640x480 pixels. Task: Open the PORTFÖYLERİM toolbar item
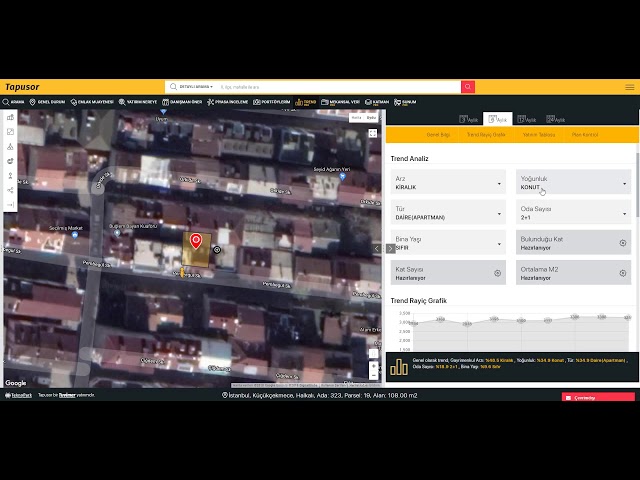pos(271,102)
